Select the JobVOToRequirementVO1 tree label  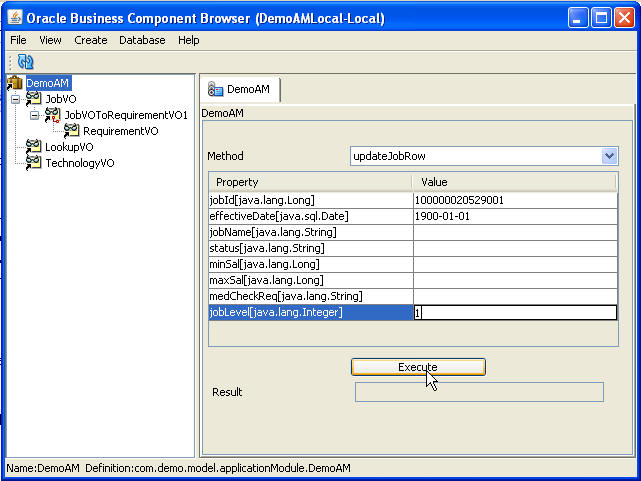(126, 115)
